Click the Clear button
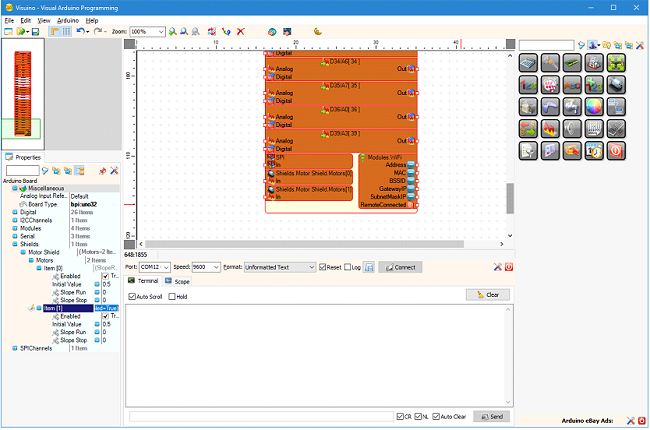The width and height of the screenshot is (650, 430). point(488,295)
